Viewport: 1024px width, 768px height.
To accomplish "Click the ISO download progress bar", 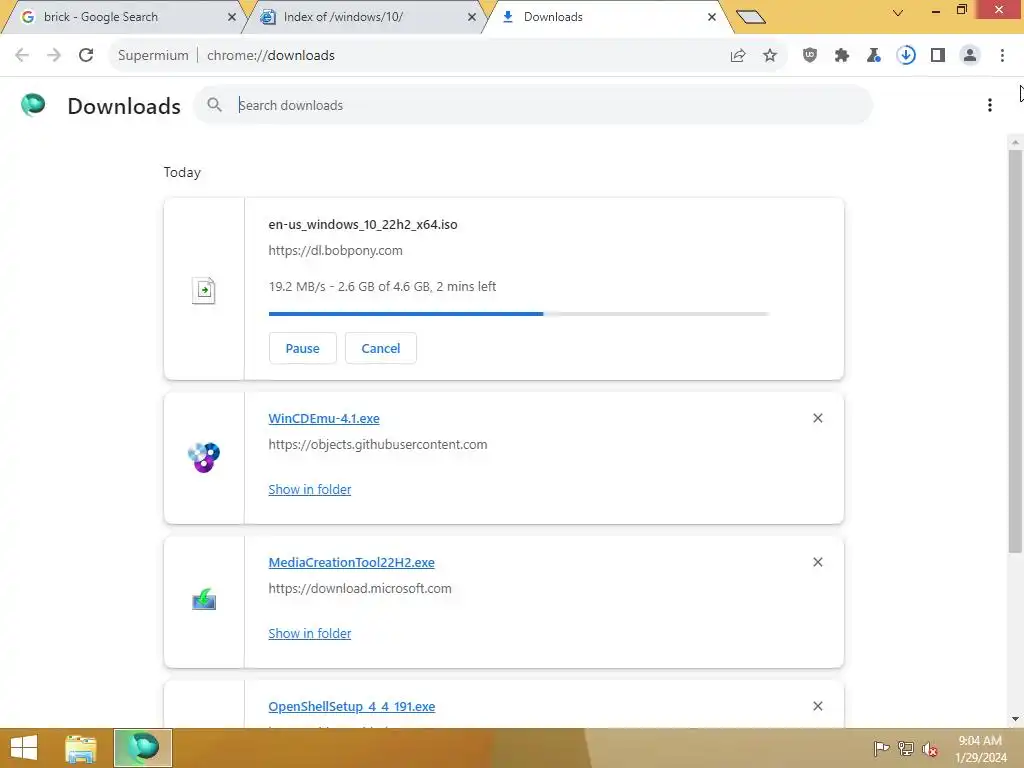I will tap(519, 314).
